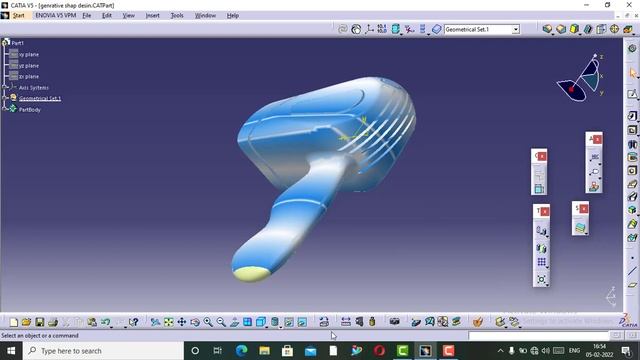
Task: Open the Geometrical Set.1 dropdown
Action: (516, 29)
